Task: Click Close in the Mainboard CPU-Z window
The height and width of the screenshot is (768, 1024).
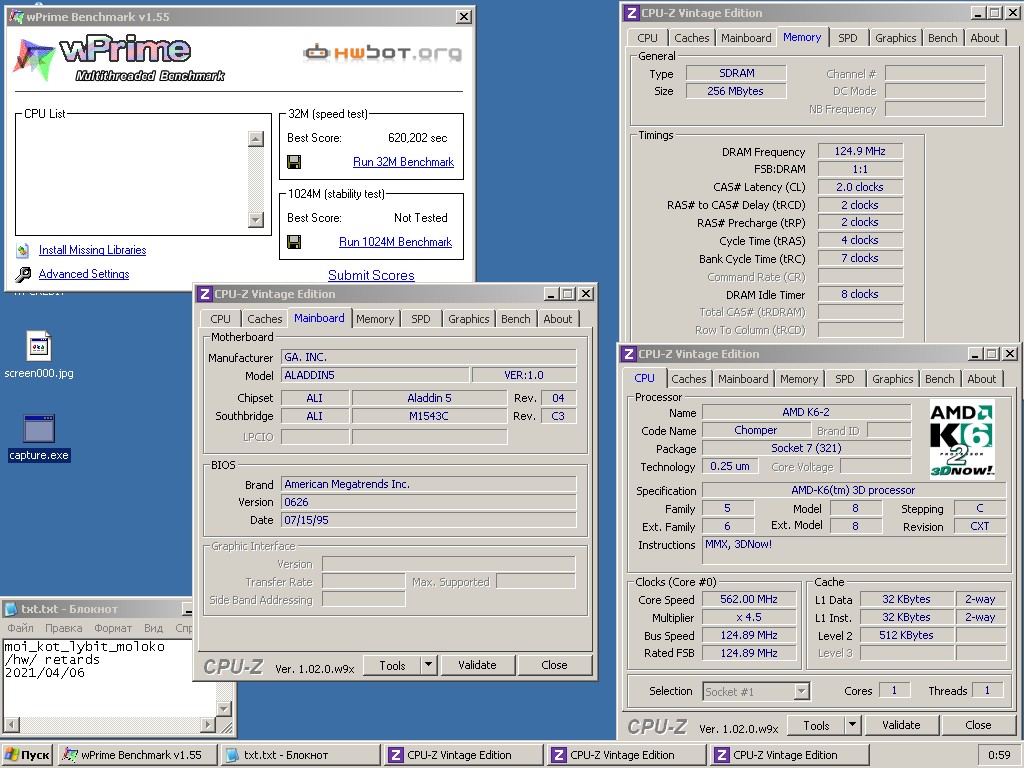Action: [554, 665]
